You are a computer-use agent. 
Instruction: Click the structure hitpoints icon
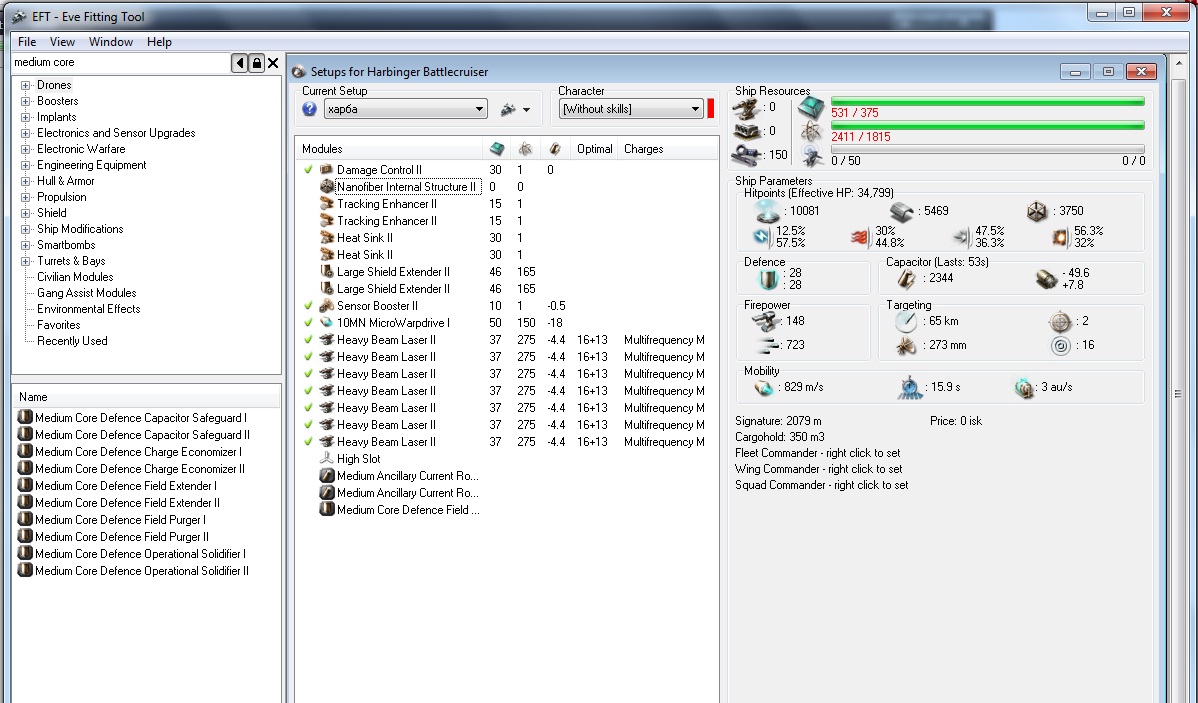(1037, 211)
